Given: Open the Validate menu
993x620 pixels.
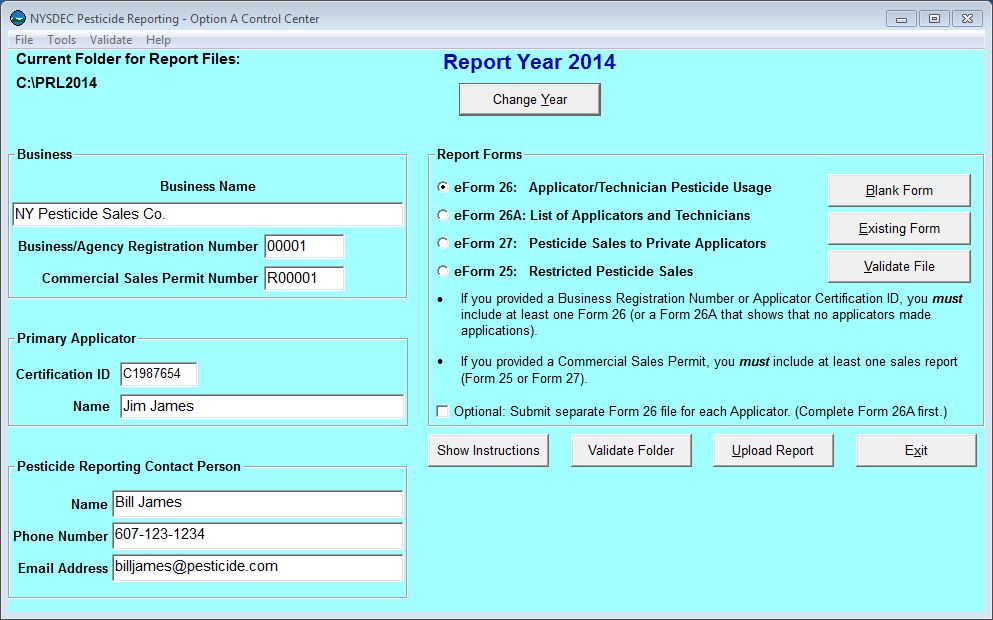Looking at the screenshot, I should point(110,40).
